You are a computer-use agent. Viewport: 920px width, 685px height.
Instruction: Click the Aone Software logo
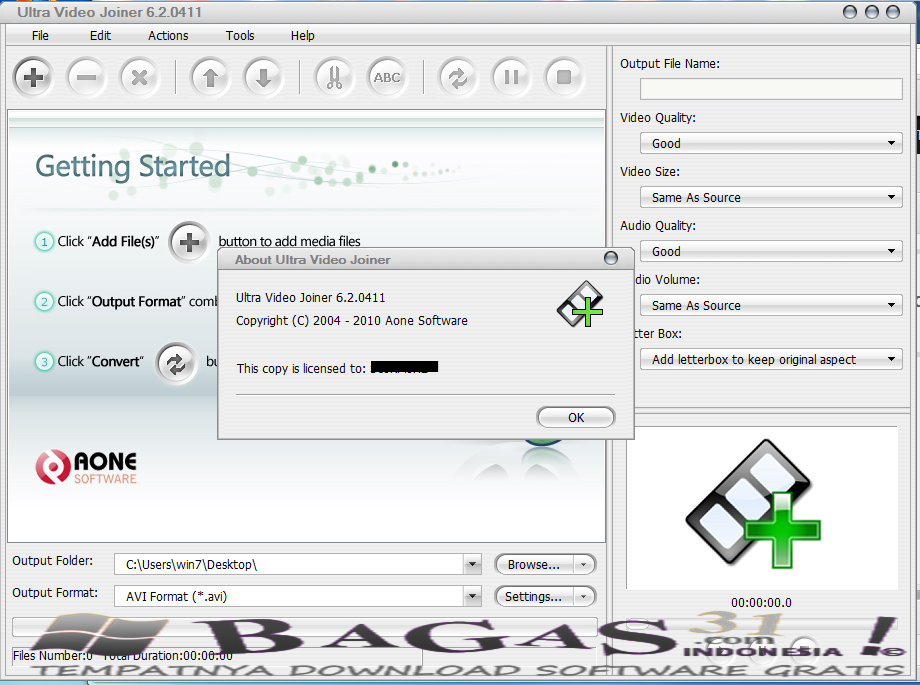[x=86, y=467]
